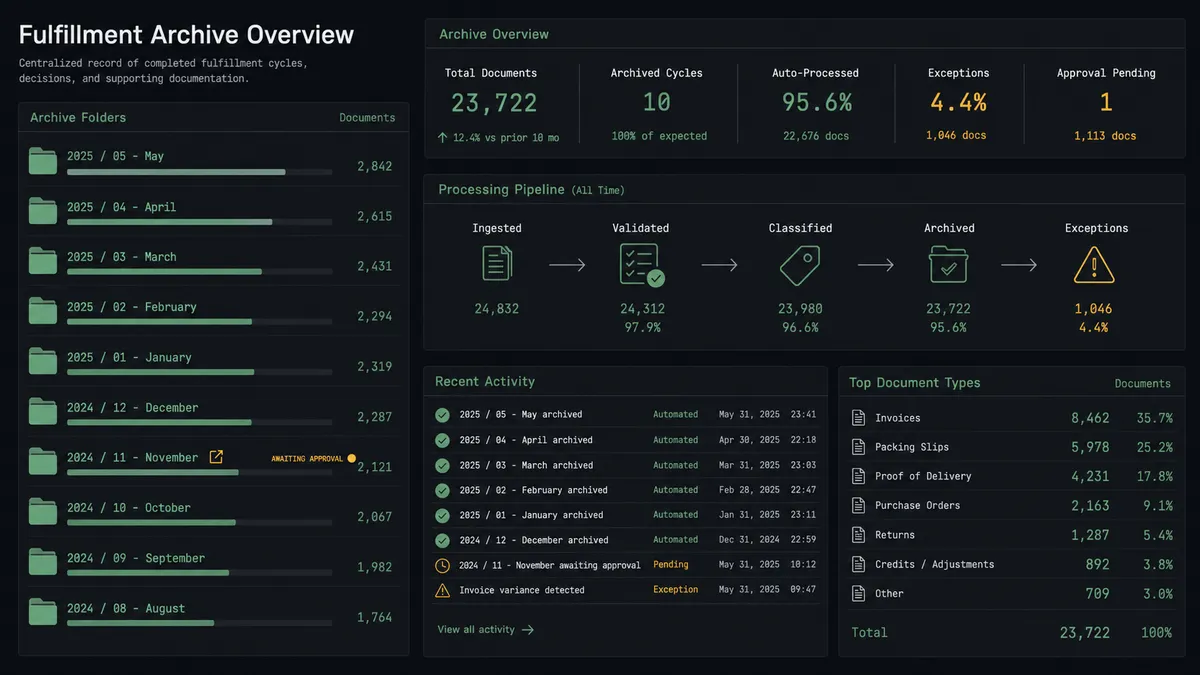The image size is (1200, 675).
Task: Open the 2025 / 01 - January folder icon
Action: pyautogui.click(x=43, y=361)
